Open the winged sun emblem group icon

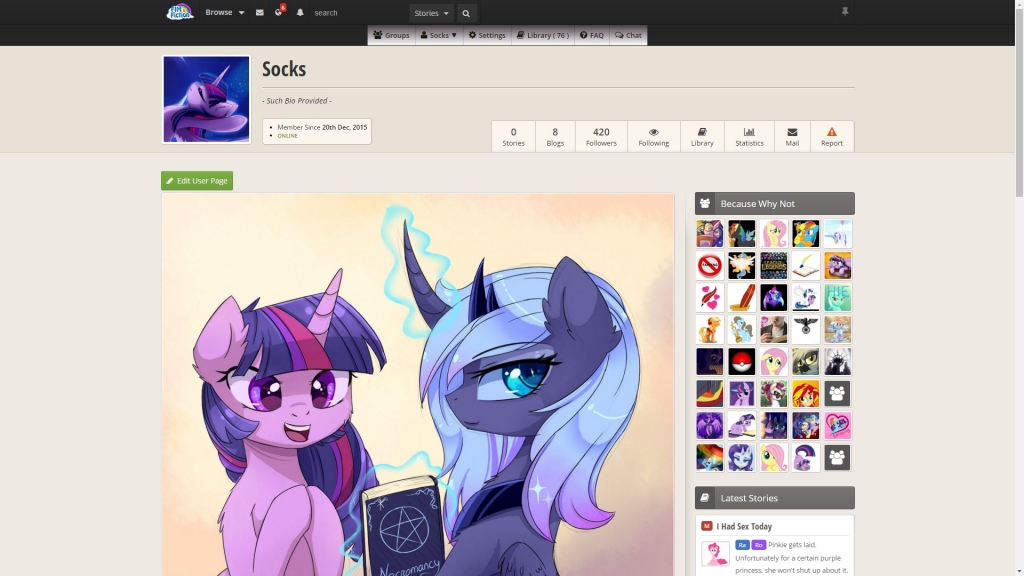coord(741,266)
